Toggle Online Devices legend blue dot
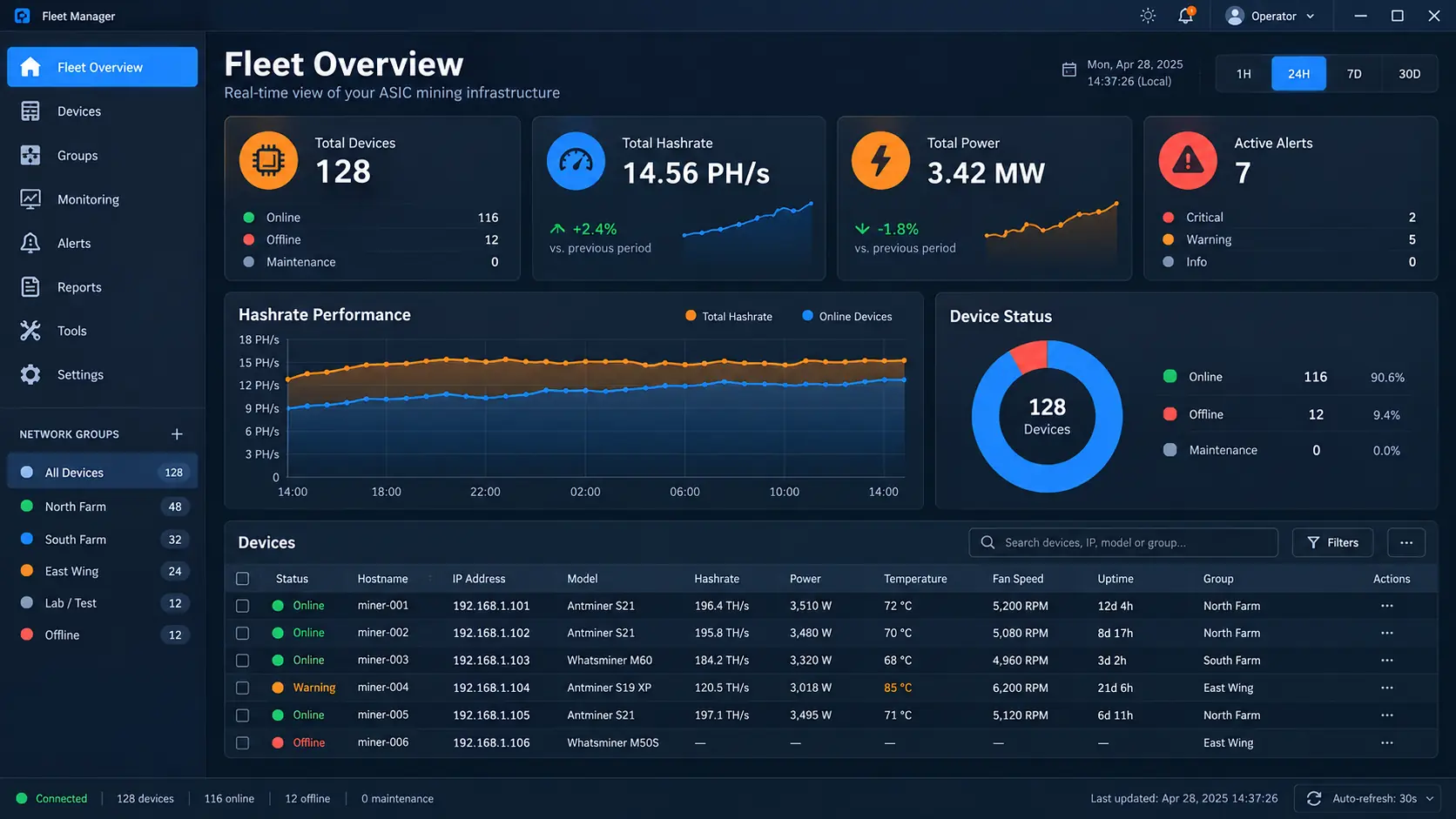 [807, 316]
